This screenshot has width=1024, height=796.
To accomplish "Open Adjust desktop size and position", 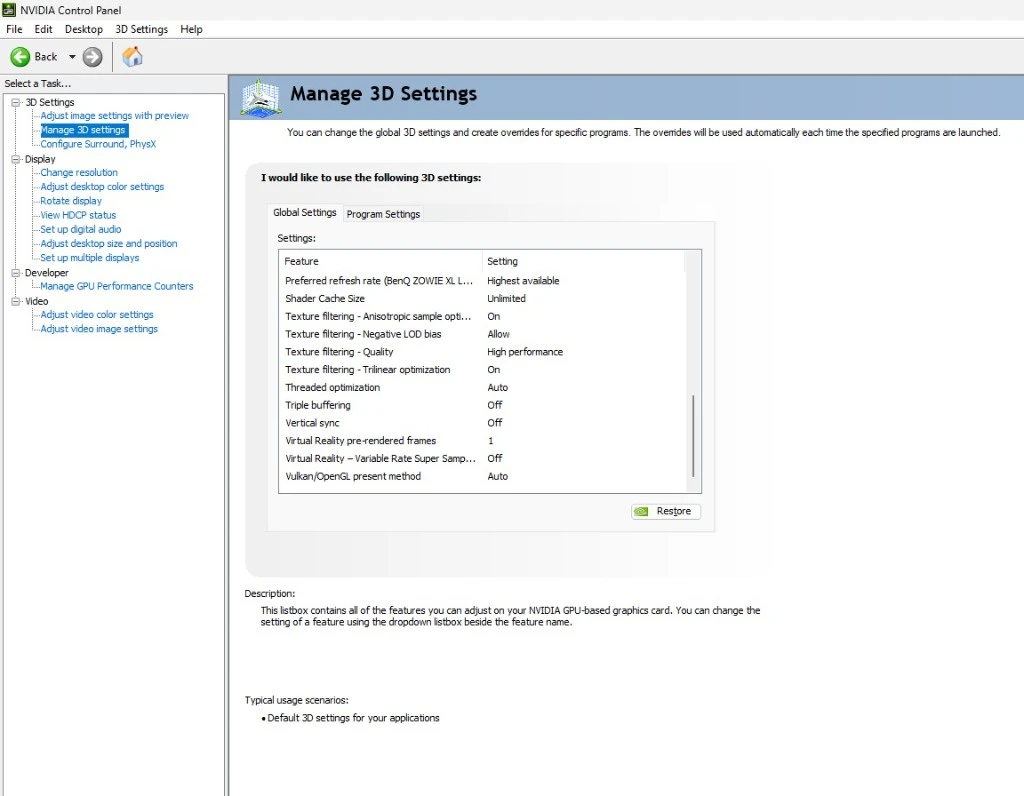I will 108,244.
